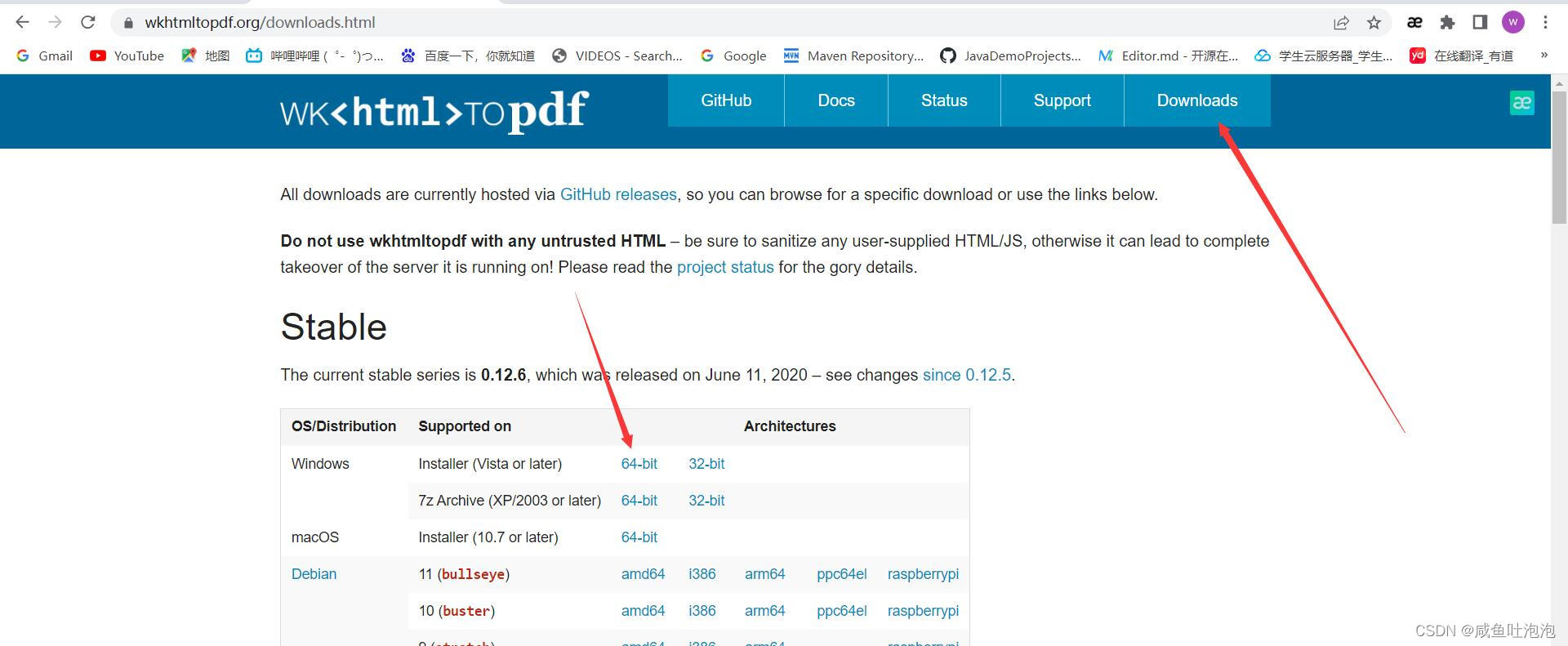Click the share page icon in address bar
The width and height of the screenshot is (1568, 646).
(1341, 23)
